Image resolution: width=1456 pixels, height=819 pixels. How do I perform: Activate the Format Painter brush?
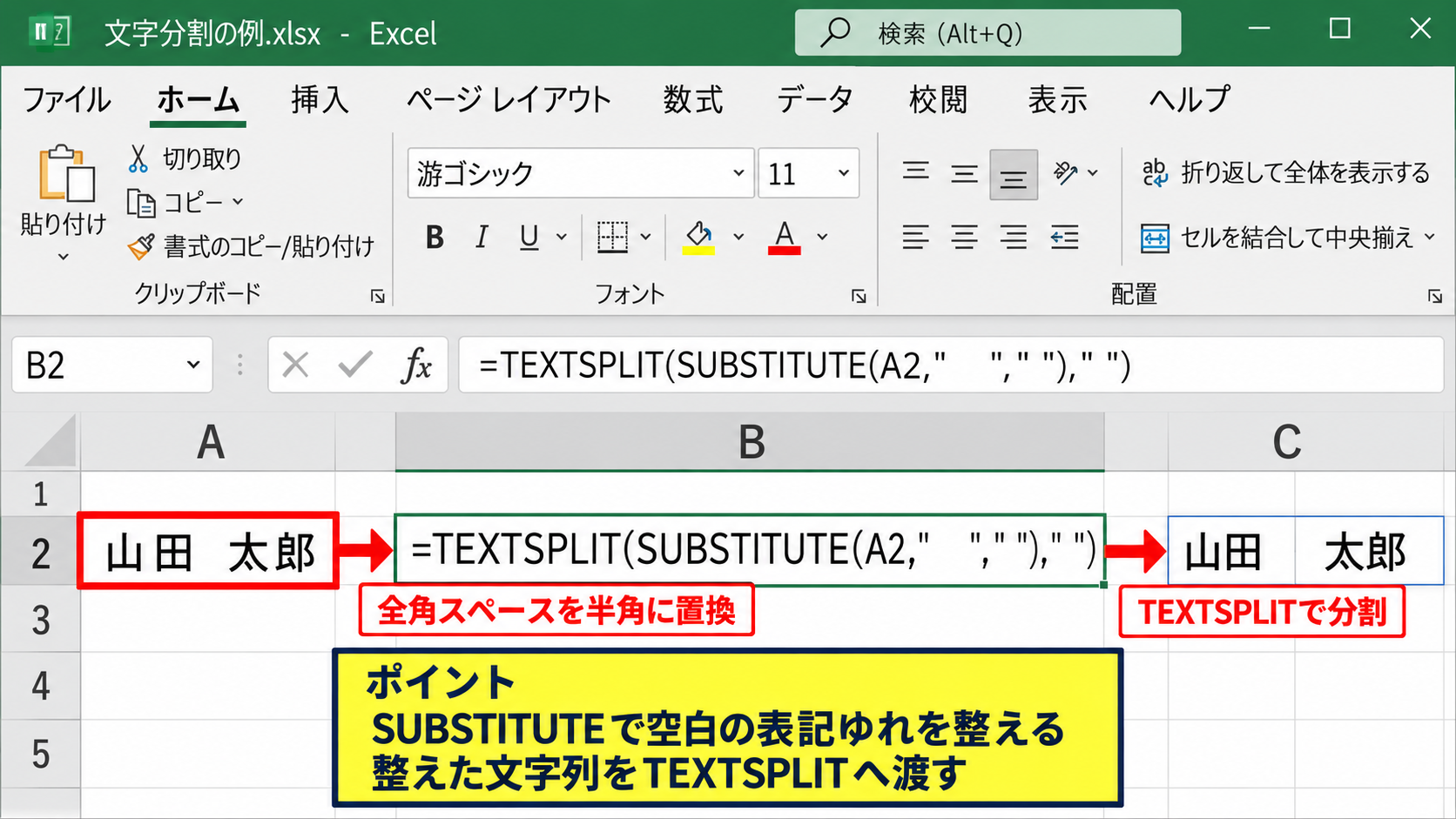[141, 247]
